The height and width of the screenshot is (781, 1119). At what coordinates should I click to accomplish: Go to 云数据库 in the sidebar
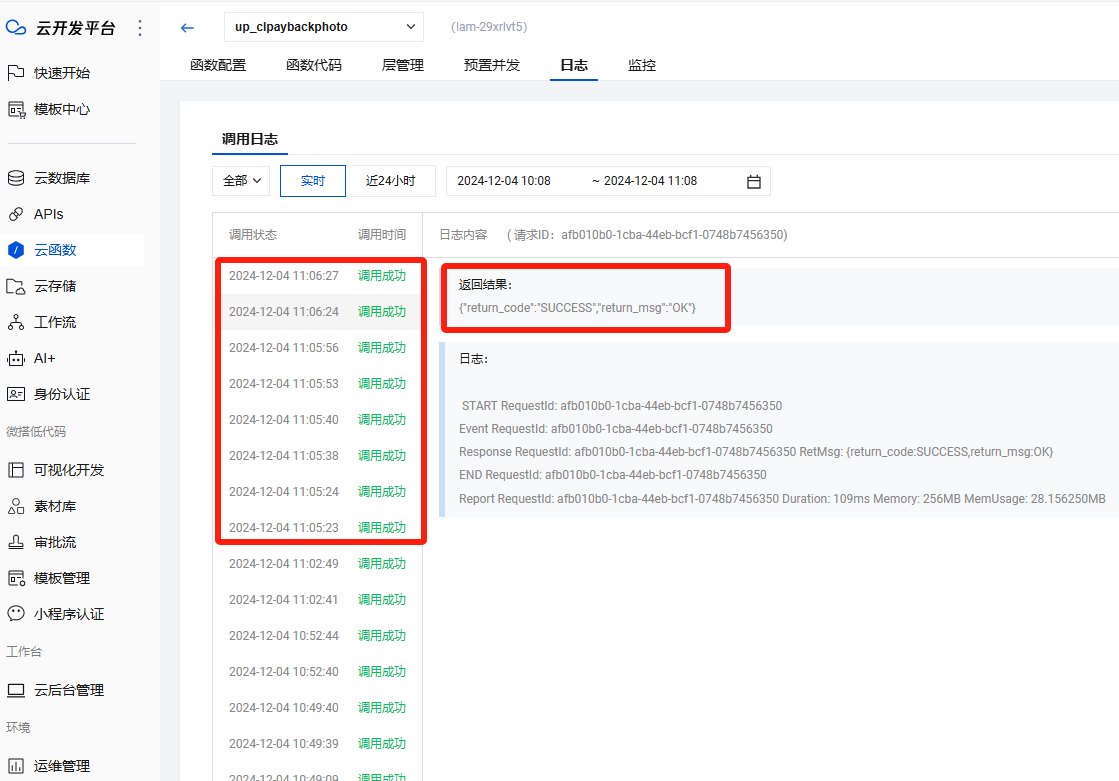[x=62, y=178]
